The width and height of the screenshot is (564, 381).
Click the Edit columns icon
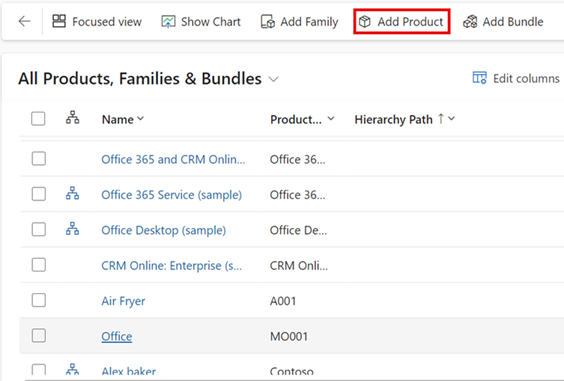tap(479, 78)
